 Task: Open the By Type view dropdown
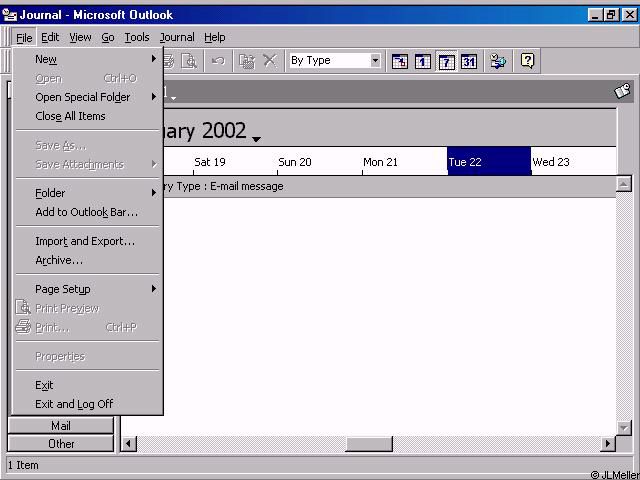(x=375, y=61)
